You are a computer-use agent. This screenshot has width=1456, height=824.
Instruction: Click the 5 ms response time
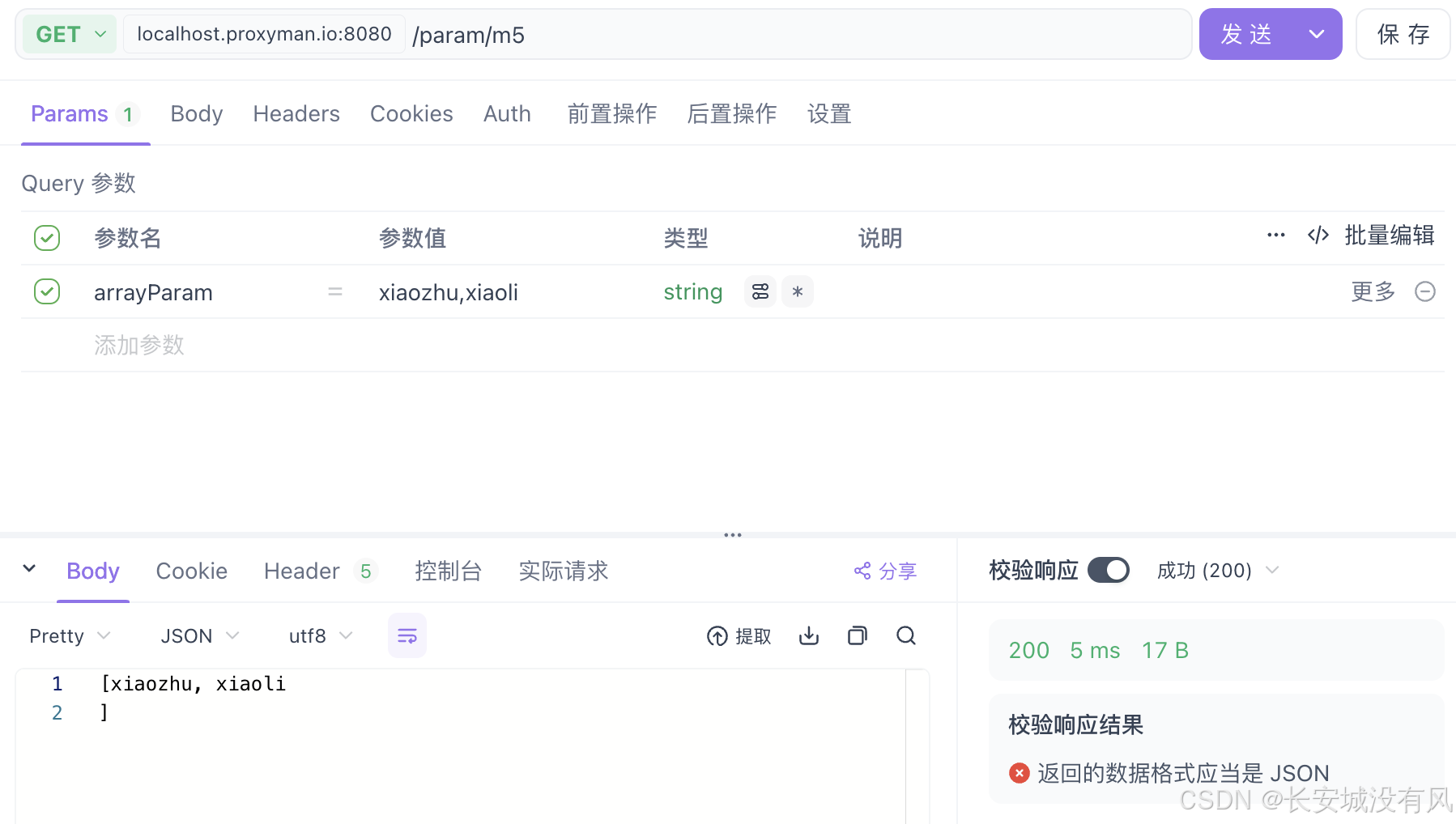[1095, 650]
